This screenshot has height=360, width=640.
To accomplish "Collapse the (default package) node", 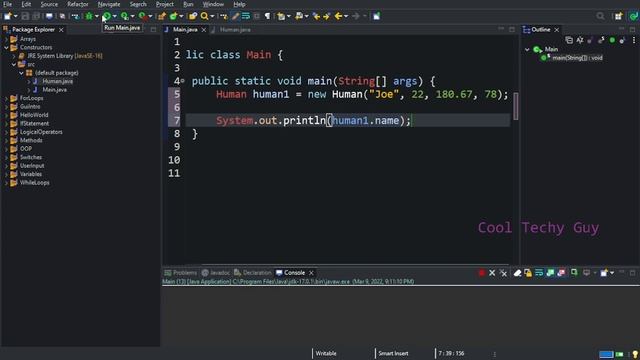I will click(21, 73).
